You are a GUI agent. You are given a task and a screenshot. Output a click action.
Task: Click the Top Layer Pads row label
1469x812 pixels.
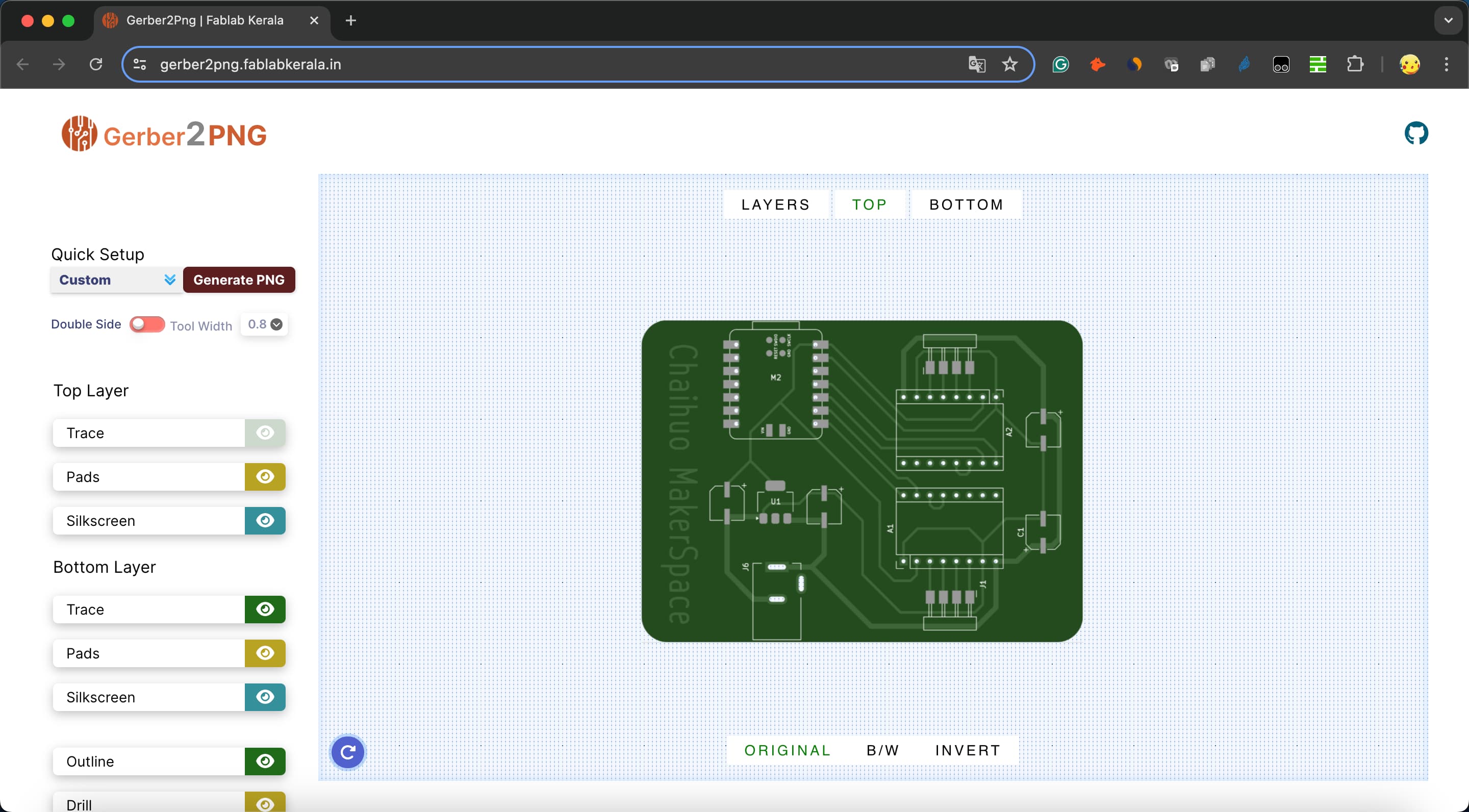(x=83, y=477)
